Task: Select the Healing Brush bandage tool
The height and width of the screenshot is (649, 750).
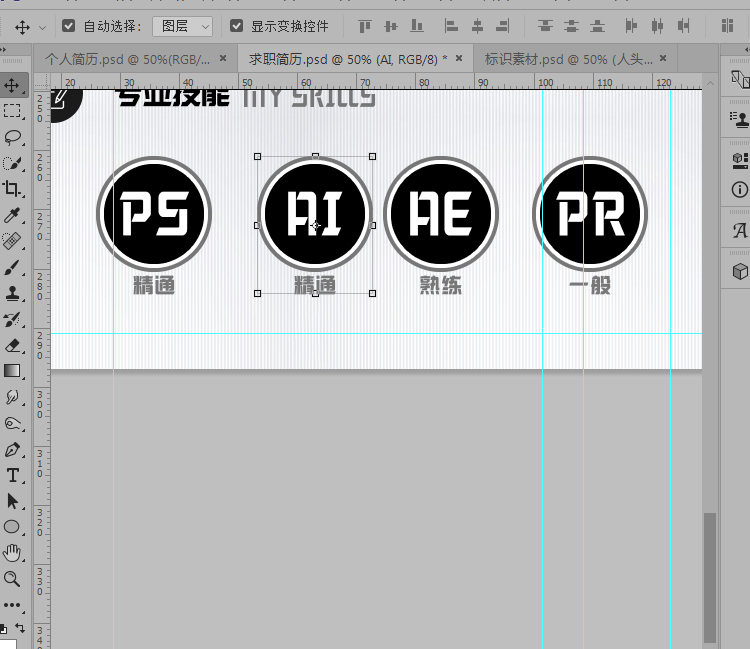Action: click(12, 241)
